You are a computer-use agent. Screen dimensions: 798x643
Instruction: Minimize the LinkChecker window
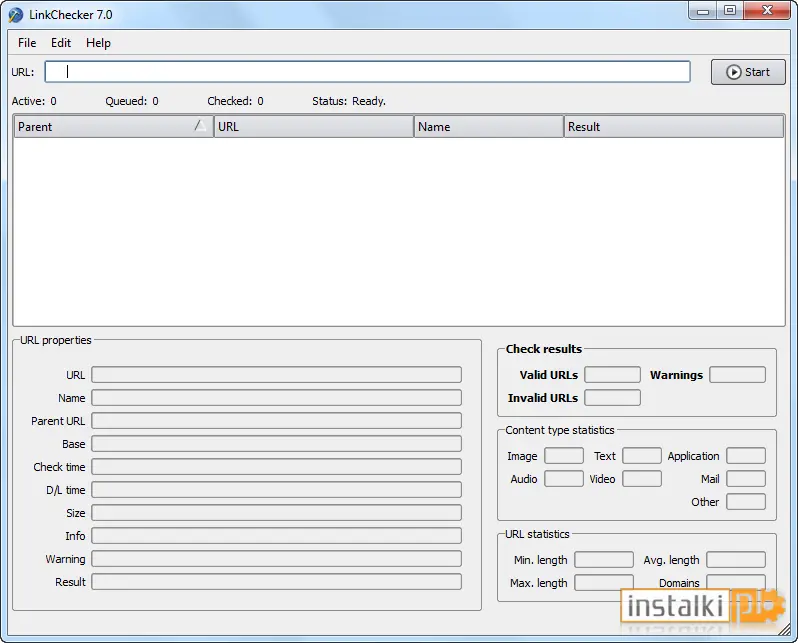click(703, 11)
